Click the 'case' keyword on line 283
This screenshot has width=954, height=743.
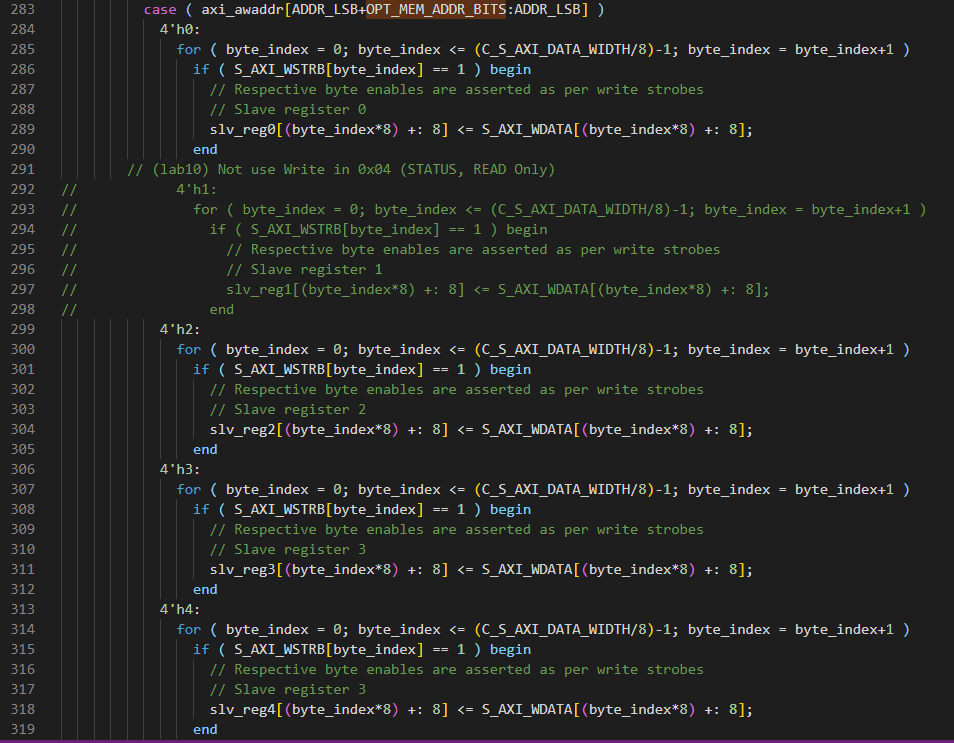(160, 10)
